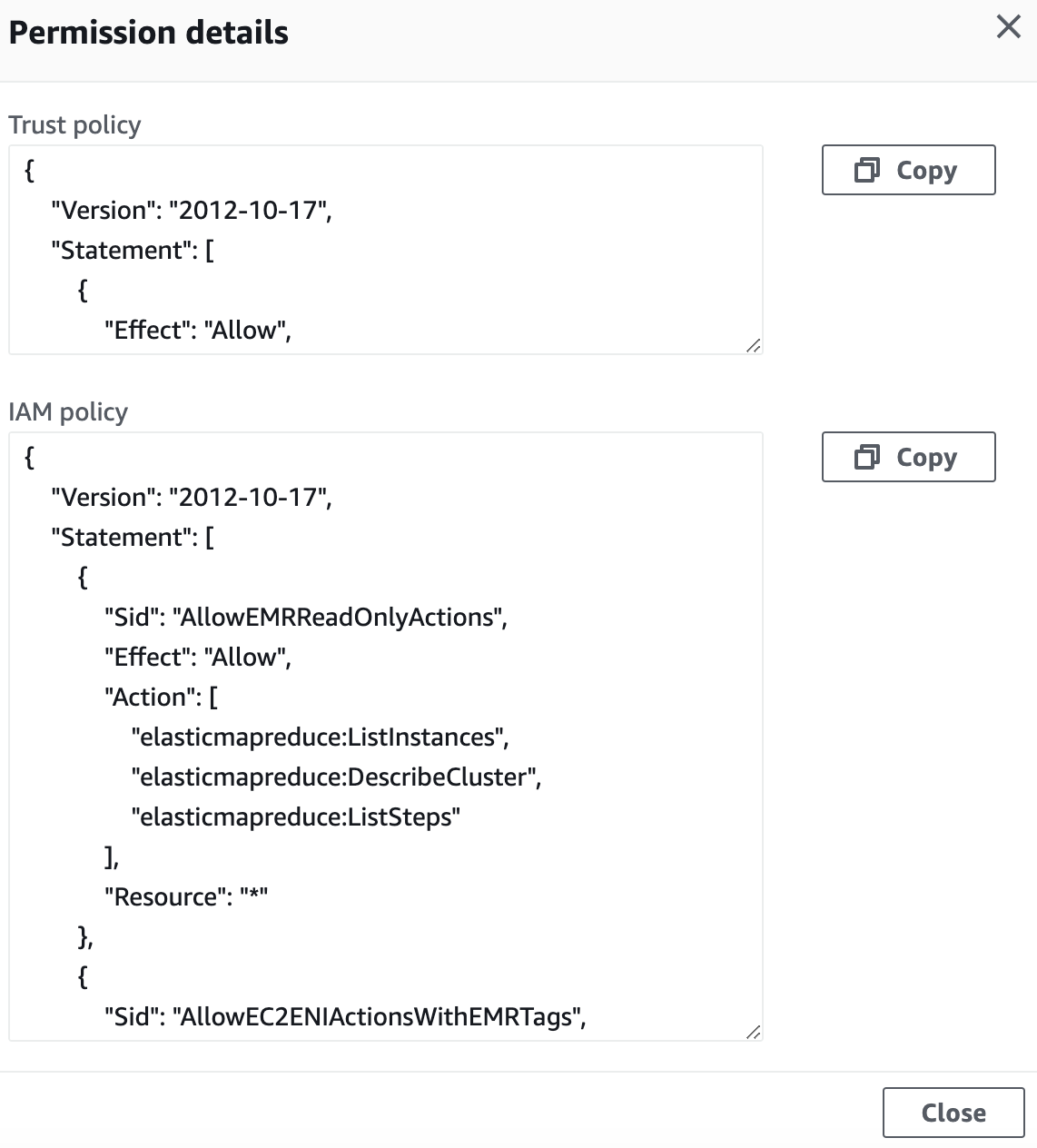Click the 'Permission details' dialog title
The width and height of the screenshot is (1037, 1148).
(x=148, y=32)
